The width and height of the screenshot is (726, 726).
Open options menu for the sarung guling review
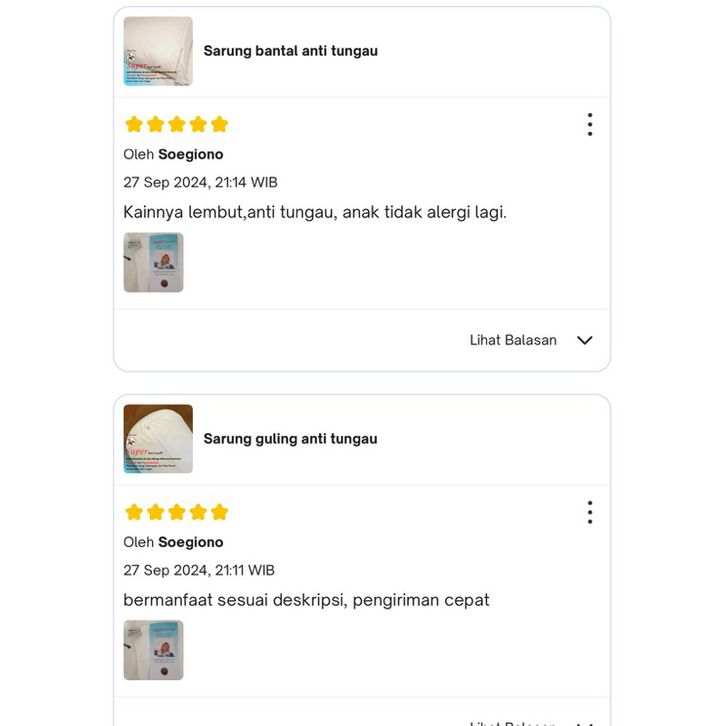[x=589, y=512]
